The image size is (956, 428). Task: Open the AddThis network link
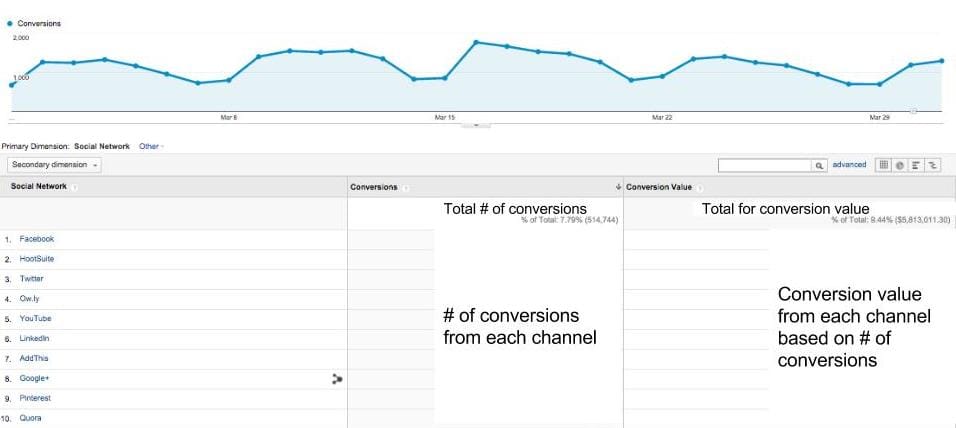pos(34,358)
